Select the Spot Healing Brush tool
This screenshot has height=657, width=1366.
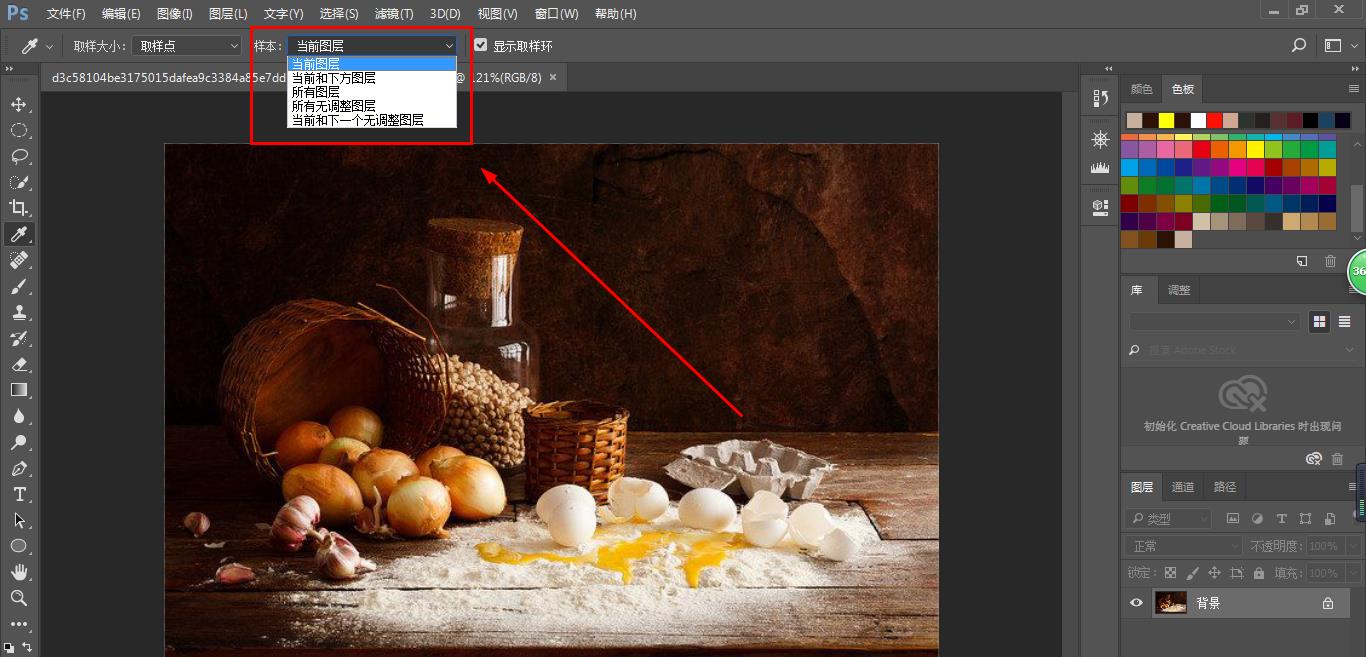[x=18, y=260]
